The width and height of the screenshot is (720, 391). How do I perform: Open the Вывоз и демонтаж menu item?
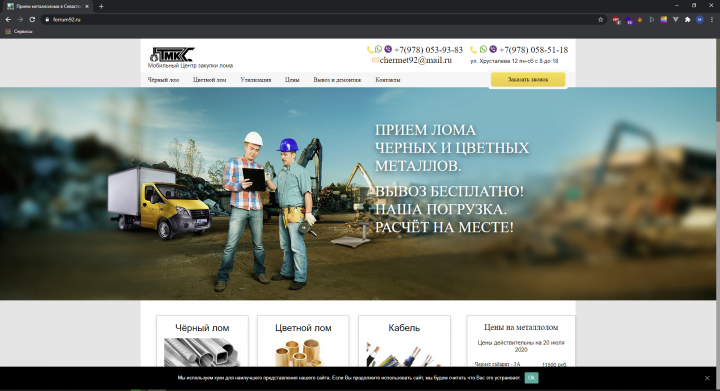point(337,80)
